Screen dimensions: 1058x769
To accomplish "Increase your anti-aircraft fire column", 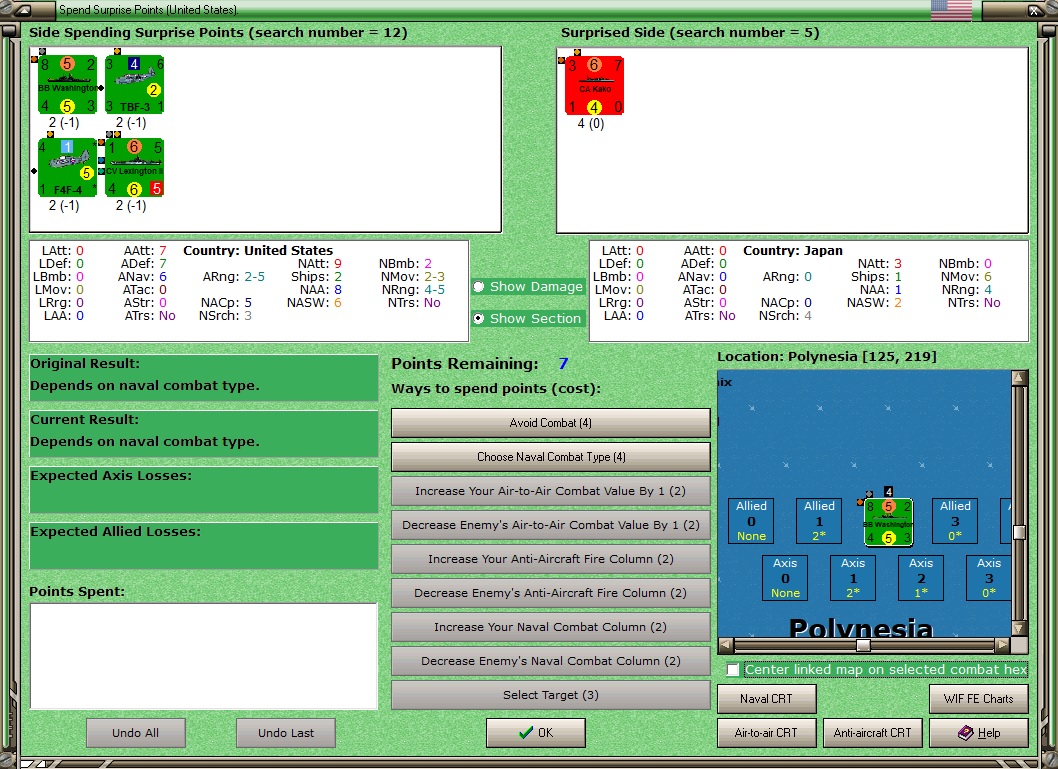I will point(551,559).
